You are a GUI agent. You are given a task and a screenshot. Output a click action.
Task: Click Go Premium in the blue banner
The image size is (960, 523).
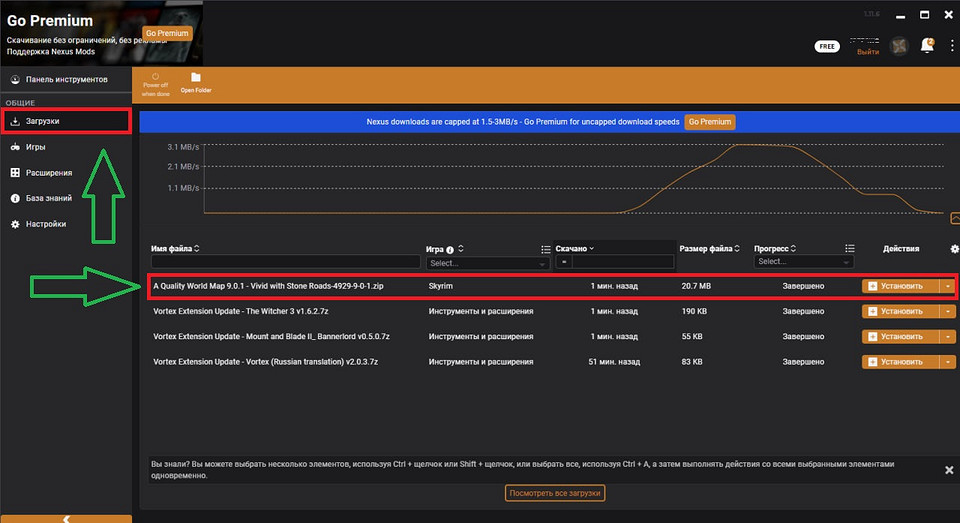pyautogui.click(x=709, y=122)
